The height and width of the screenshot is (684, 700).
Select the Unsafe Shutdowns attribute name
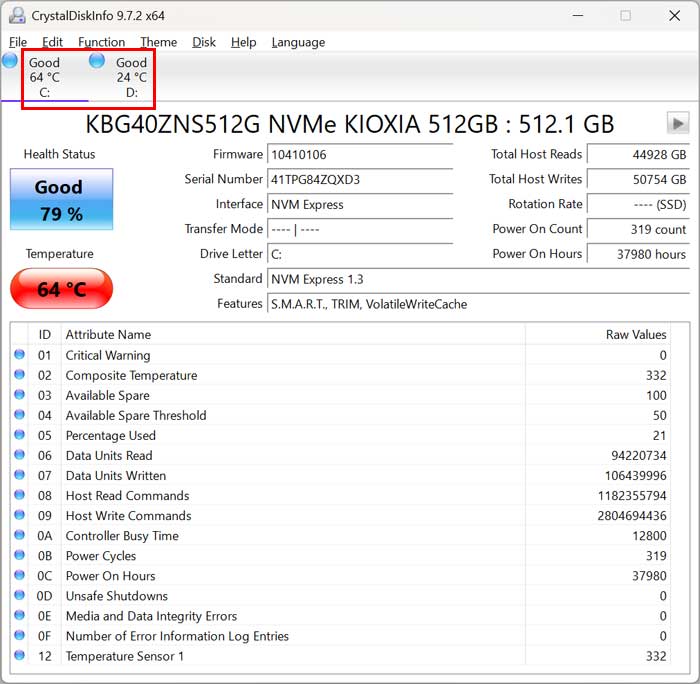click(x=117, y=596)
